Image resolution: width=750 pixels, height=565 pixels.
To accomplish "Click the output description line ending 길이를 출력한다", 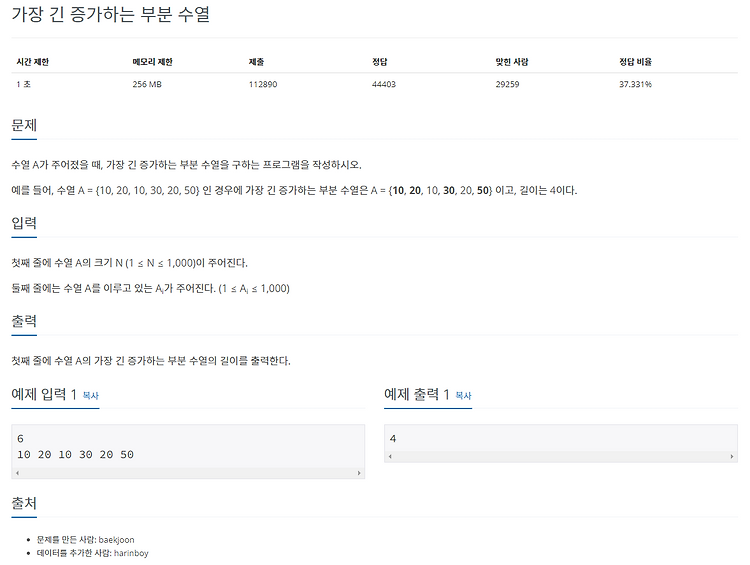I will pos(151,361).
